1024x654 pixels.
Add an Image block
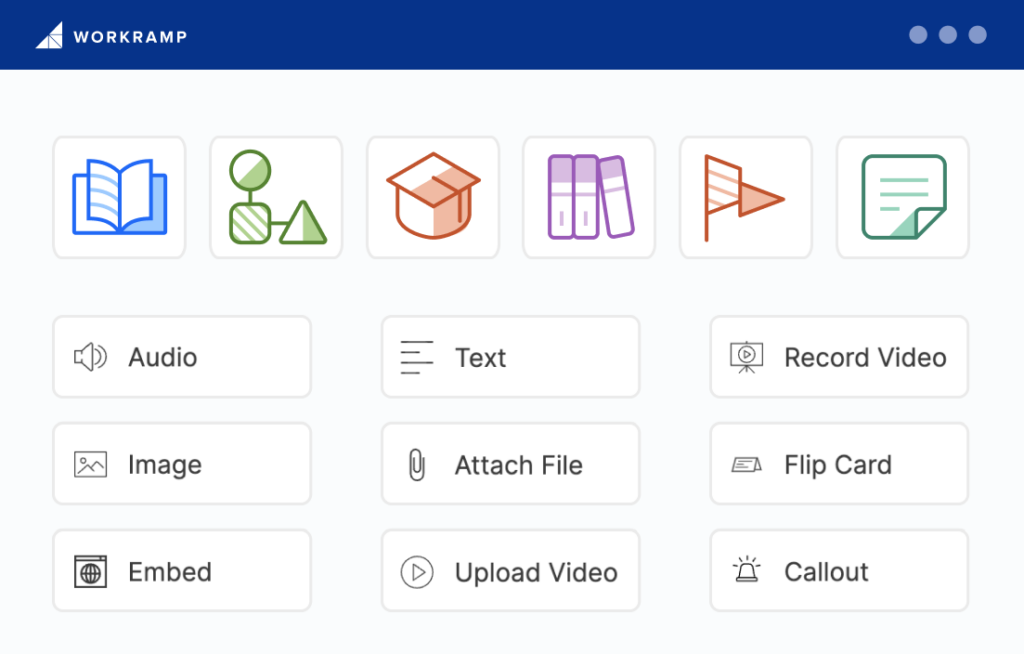pos(182,463)
